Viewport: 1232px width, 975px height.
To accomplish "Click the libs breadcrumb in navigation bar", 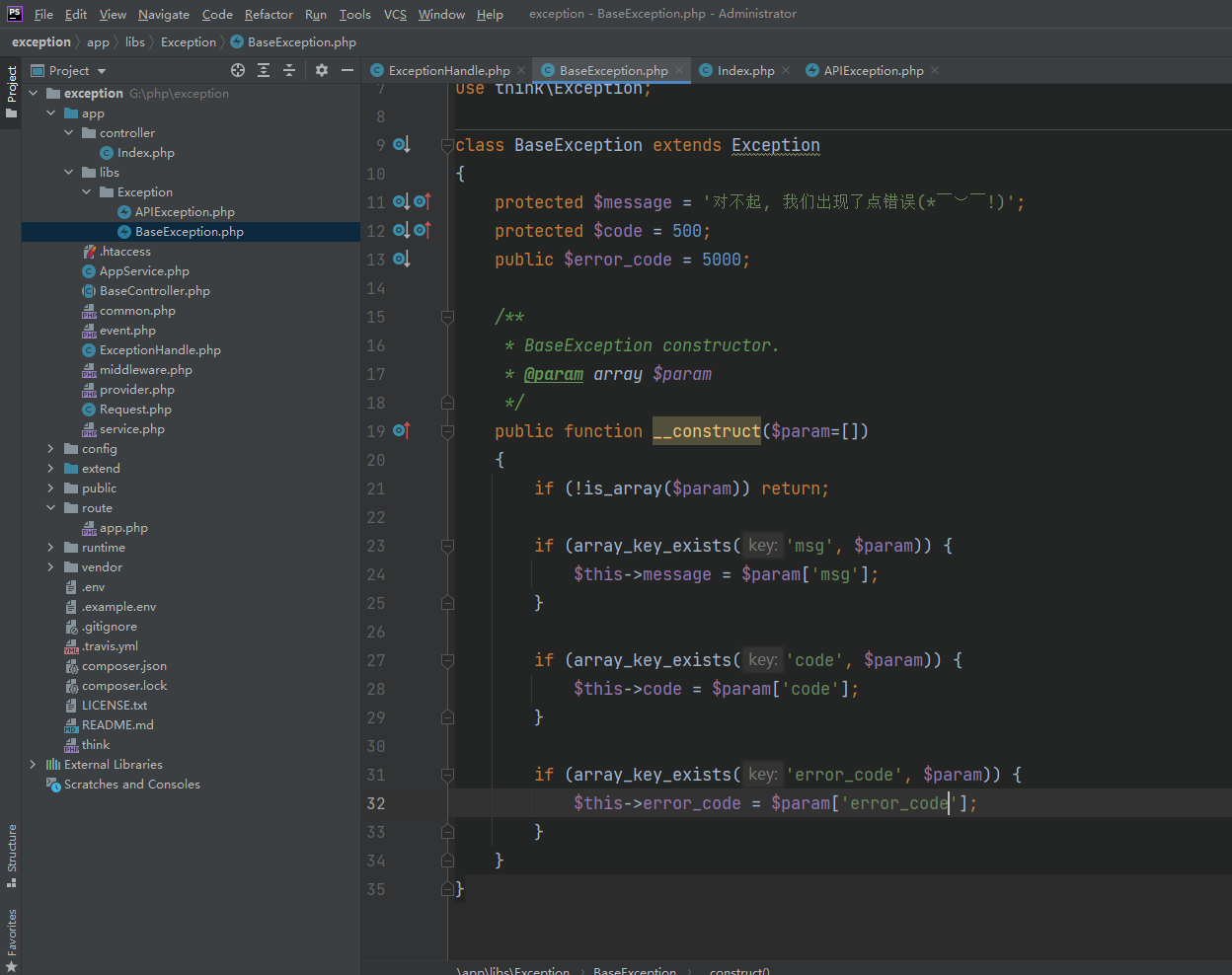I will [135, 42].
